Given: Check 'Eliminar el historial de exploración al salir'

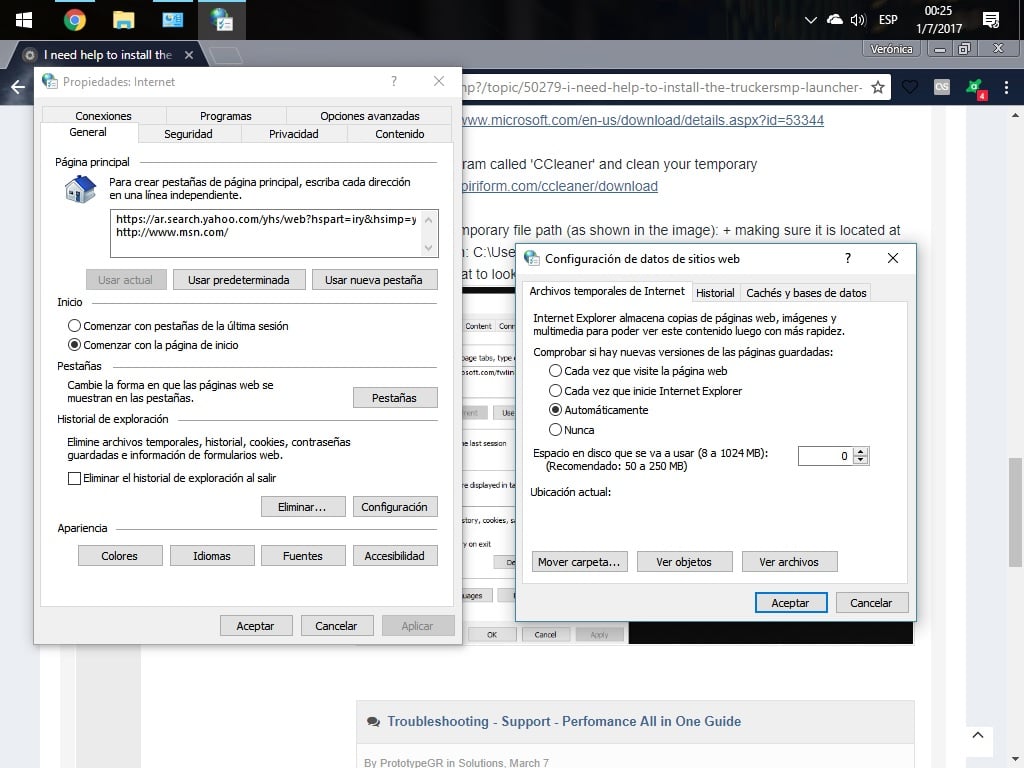Looking at the screenshot, I should 75,478.
